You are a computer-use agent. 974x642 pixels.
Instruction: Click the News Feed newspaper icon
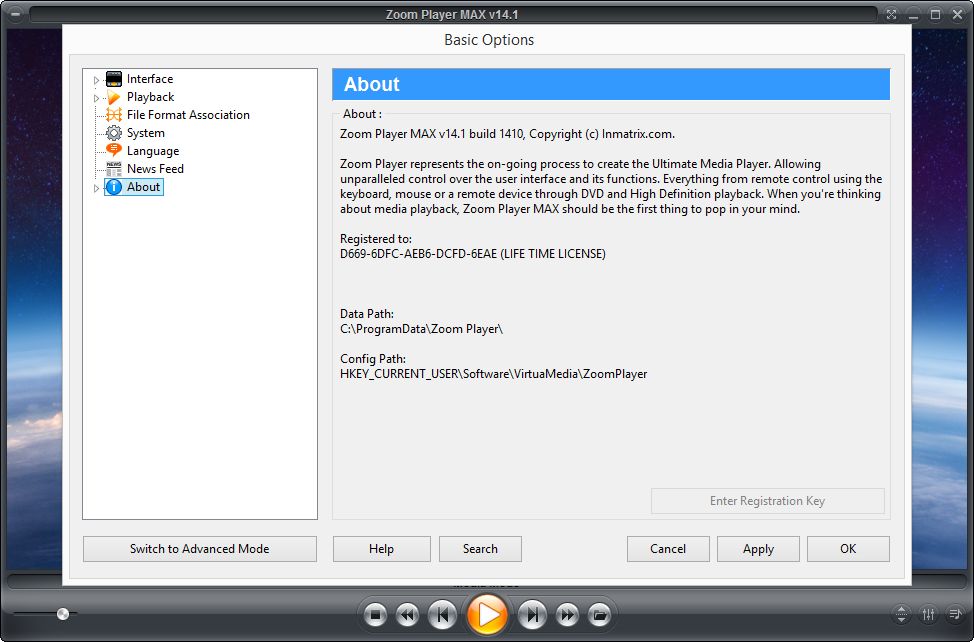pyautogui.click(x=114, y=169)
